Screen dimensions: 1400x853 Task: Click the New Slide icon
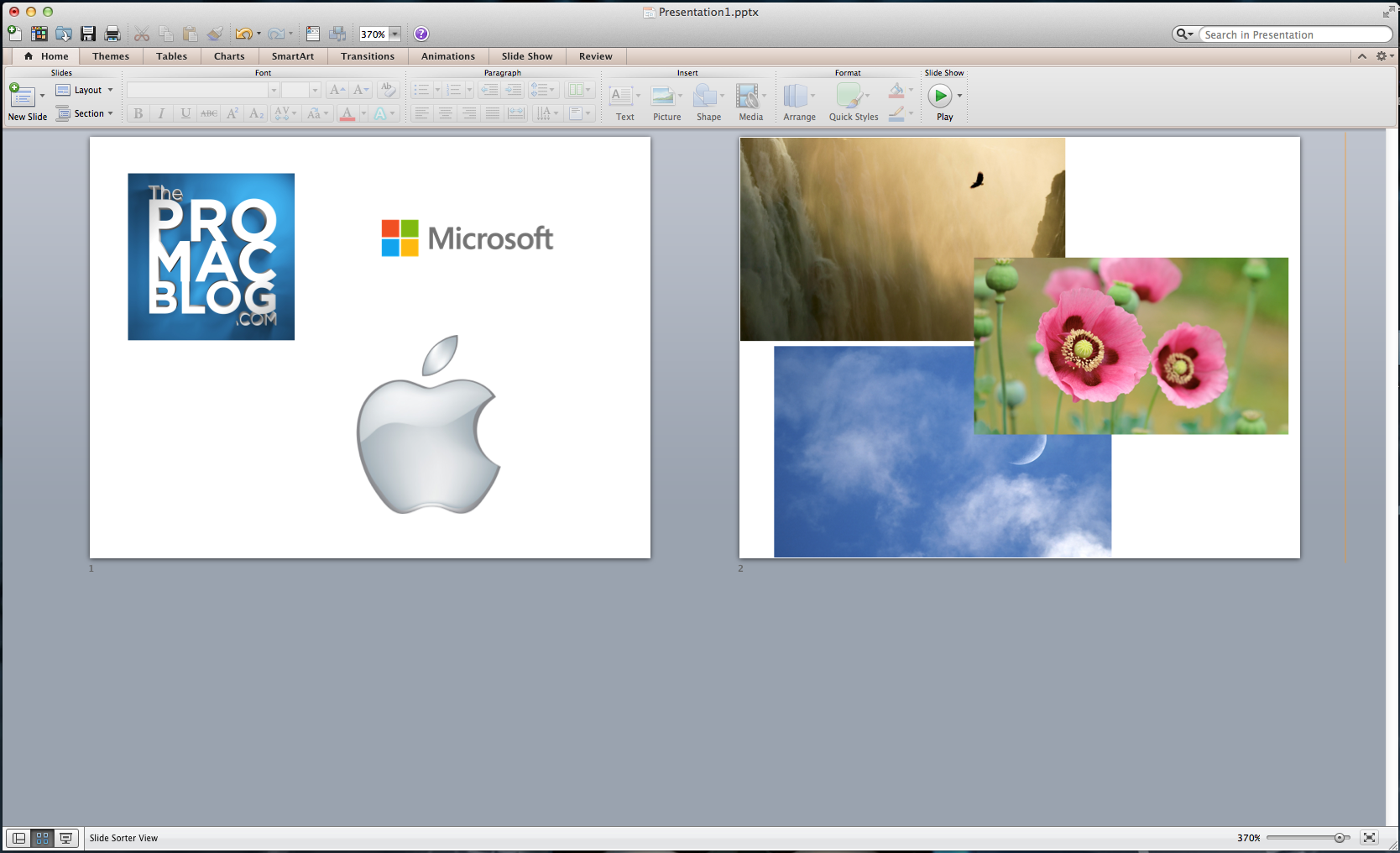tap(21, 96)
